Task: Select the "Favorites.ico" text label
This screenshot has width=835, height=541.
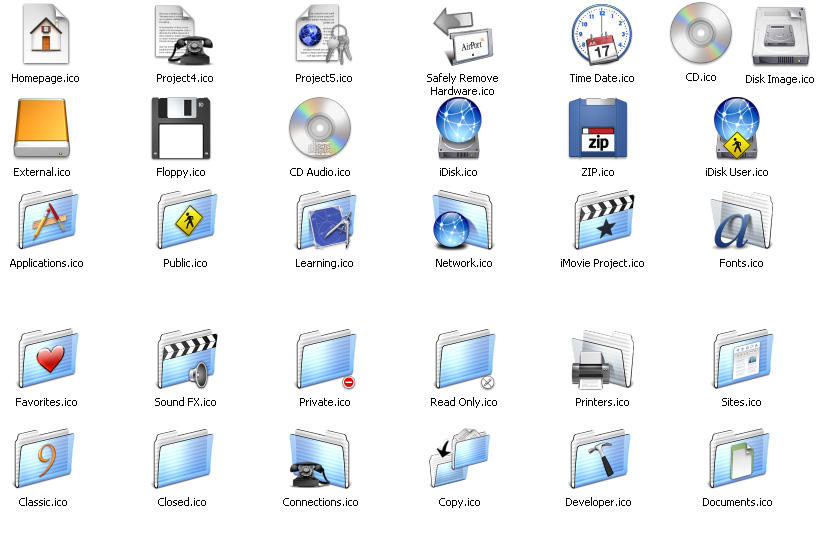Action: (x=46, y=402)
